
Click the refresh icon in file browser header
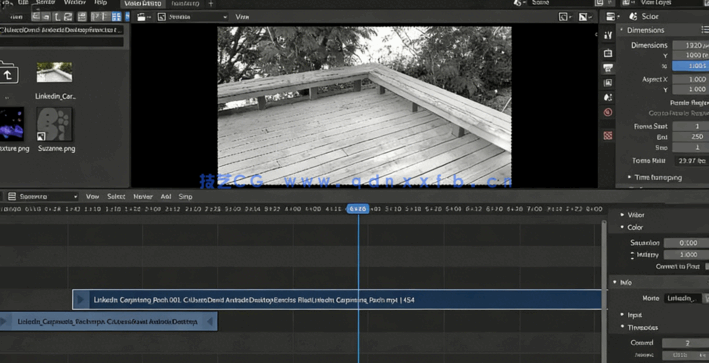pyautogui.click(x=68, y=17)
